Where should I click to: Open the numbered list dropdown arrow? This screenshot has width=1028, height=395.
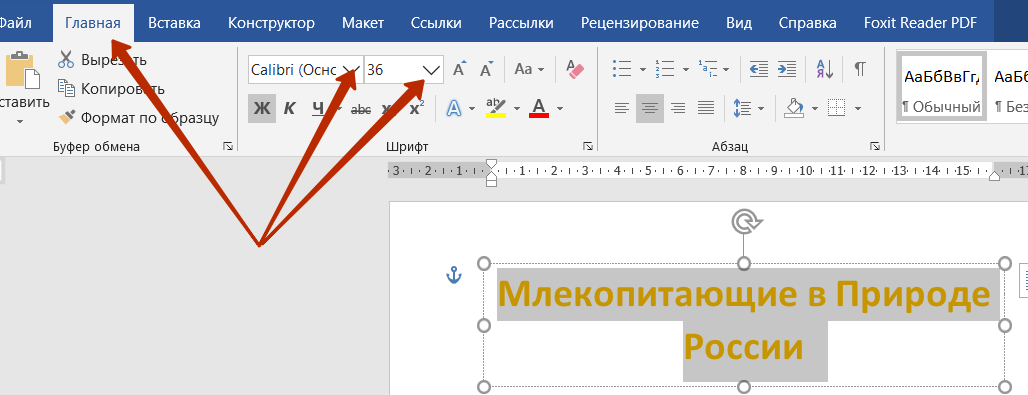pyautogui.click(x=686, y=69)
